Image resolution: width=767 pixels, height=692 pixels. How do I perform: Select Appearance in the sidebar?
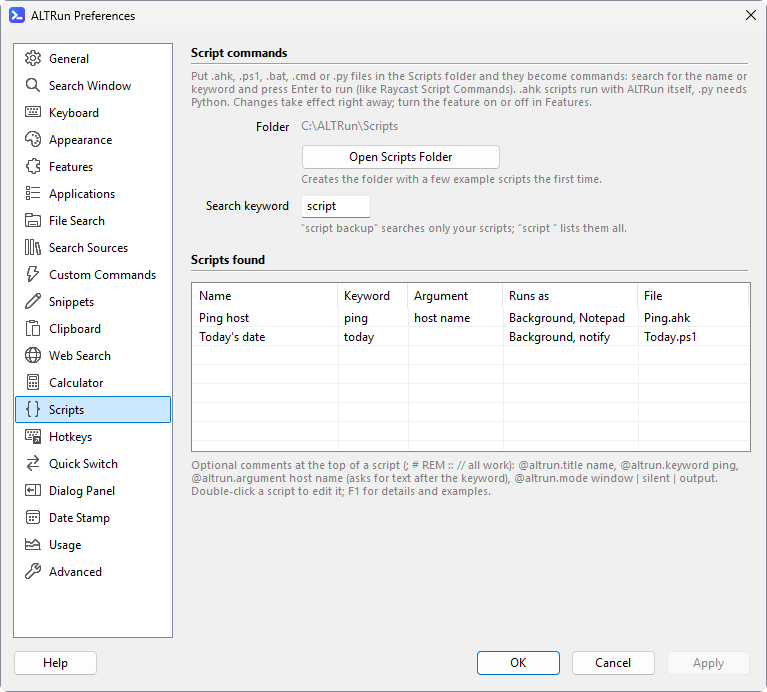pos(93,139)
